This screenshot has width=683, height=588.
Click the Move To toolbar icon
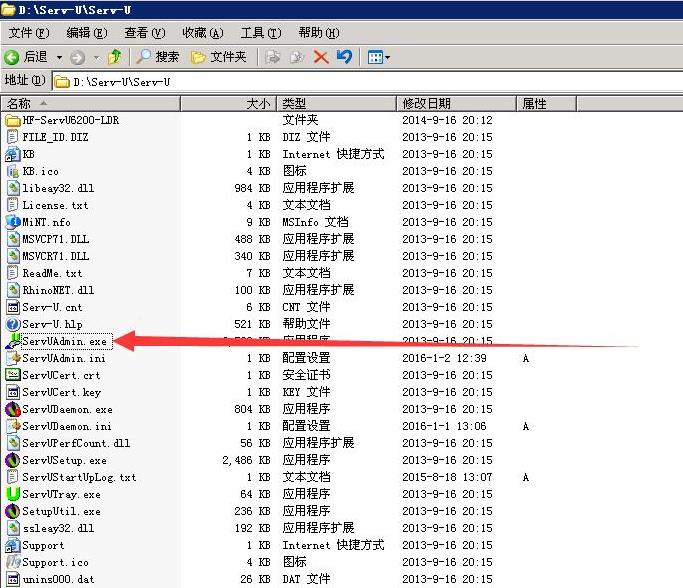273,57
